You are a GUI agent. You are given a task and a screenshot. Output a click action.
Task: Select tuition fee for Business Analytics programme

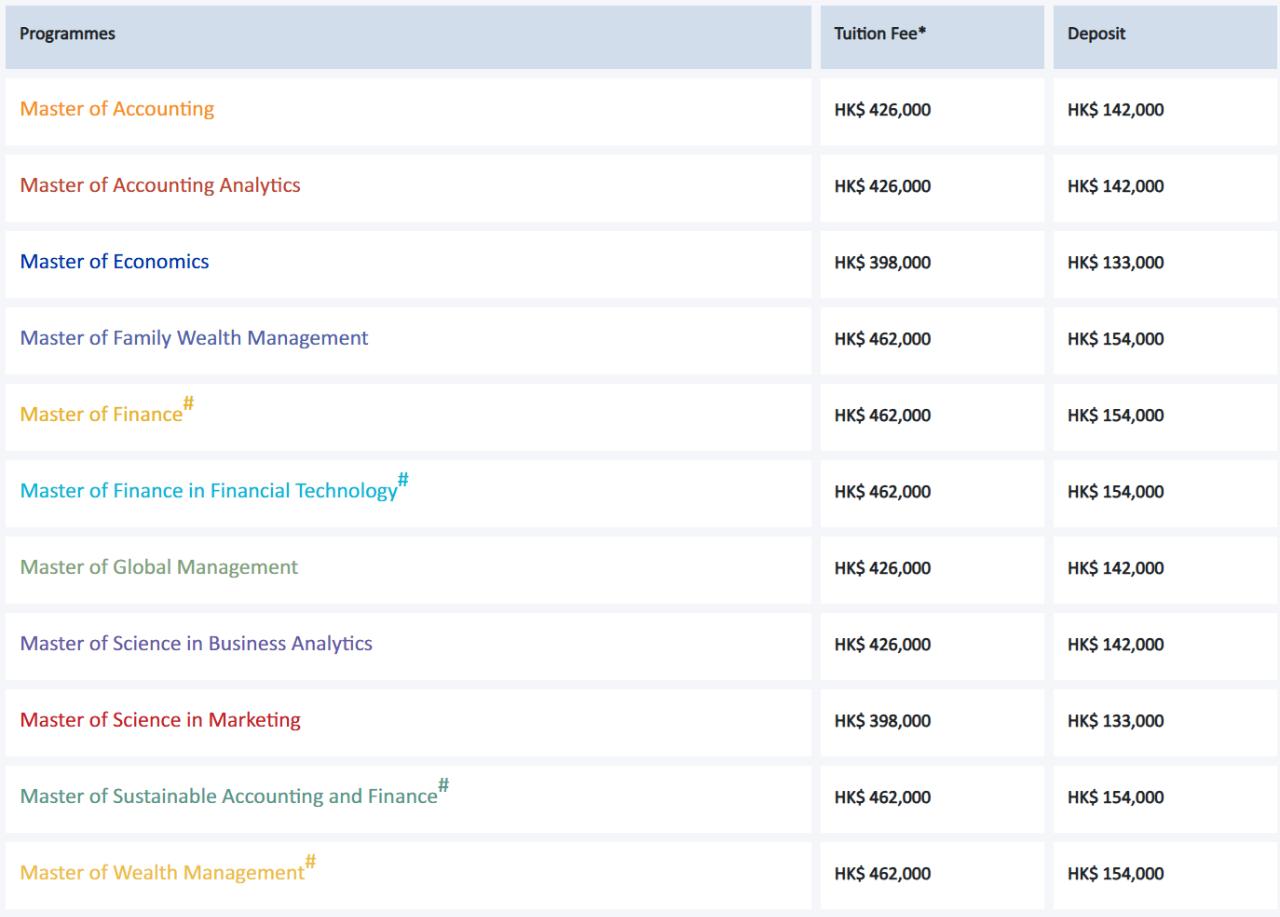(882, 644)
